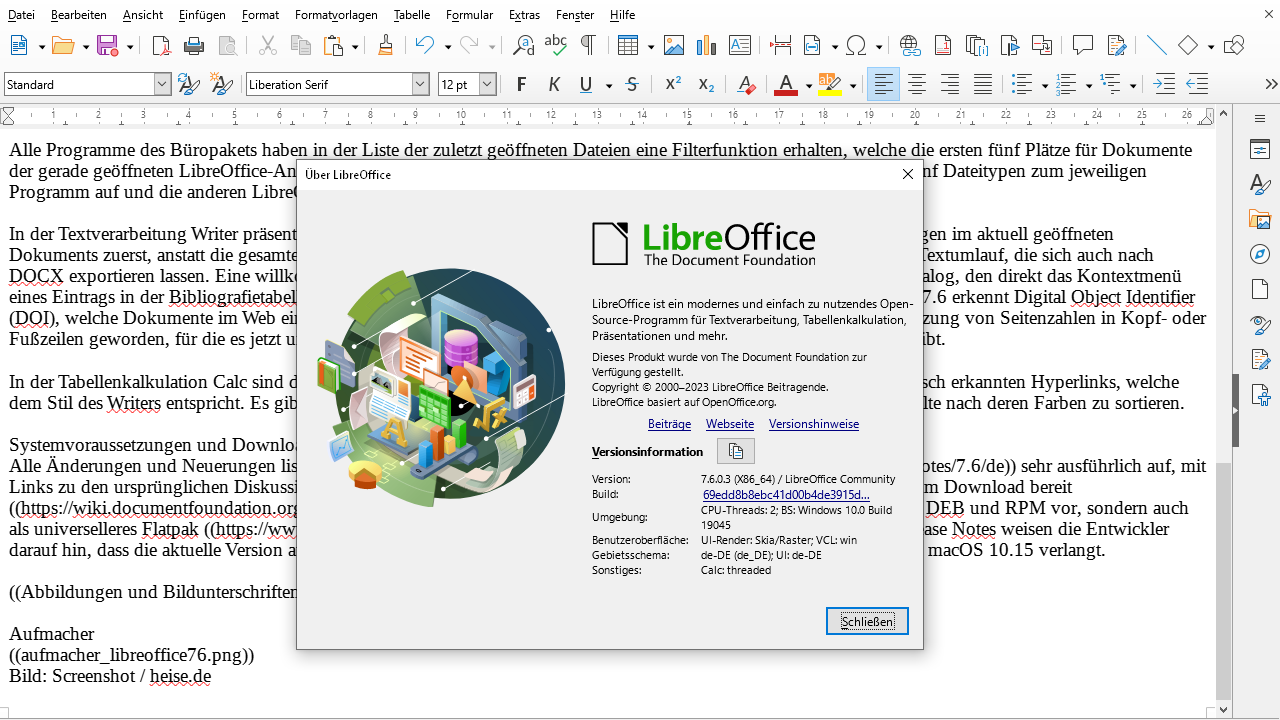Open the sidebar Gallery deck
This screenshot has height=720, width=1280.
click(x=1260, y=220)
